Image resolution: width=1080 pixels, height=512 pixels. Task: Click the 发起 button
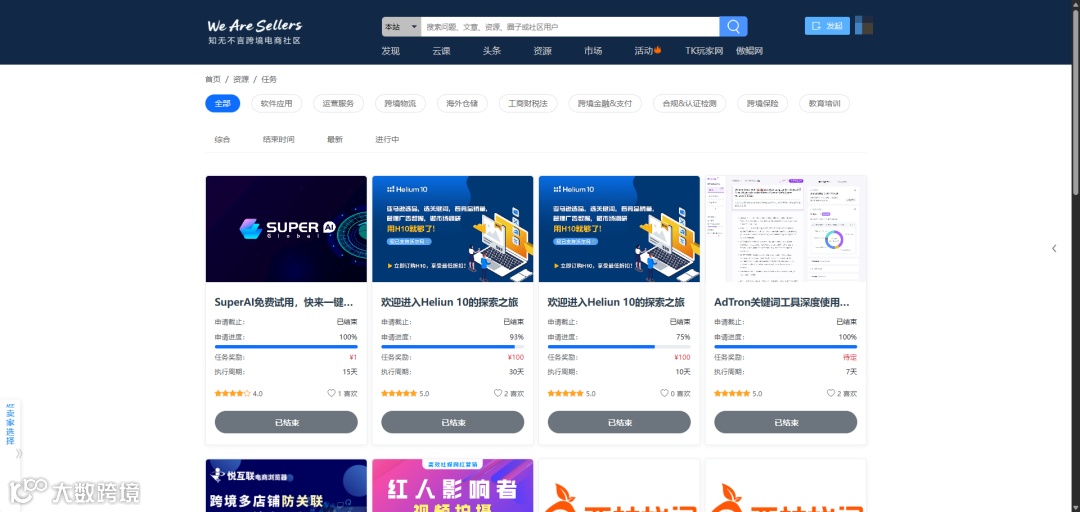pyautogui.click(x=827, y=25)
